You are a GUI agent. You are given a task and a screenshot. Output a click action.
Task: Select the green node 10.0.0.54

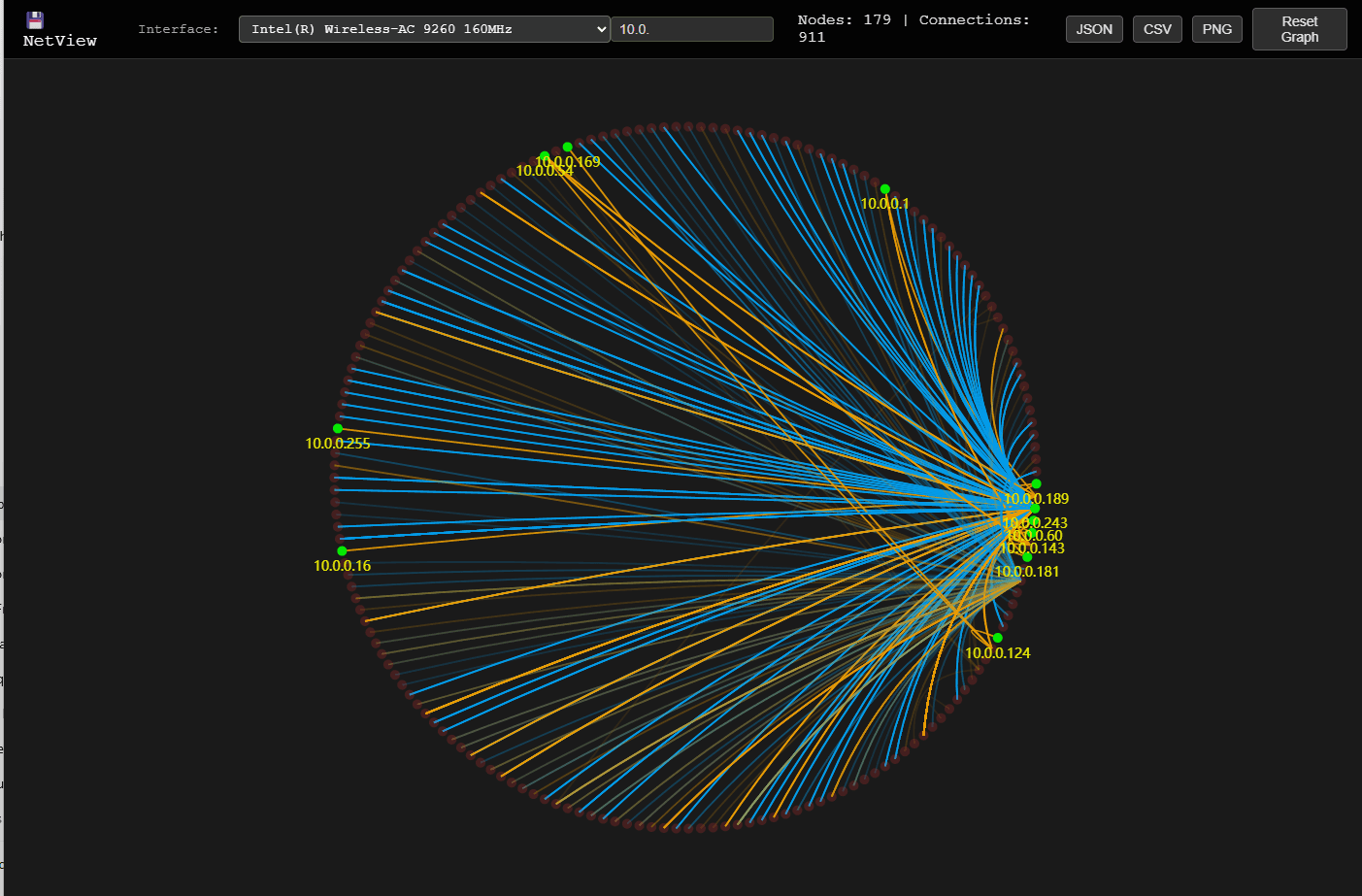[545, 155]
